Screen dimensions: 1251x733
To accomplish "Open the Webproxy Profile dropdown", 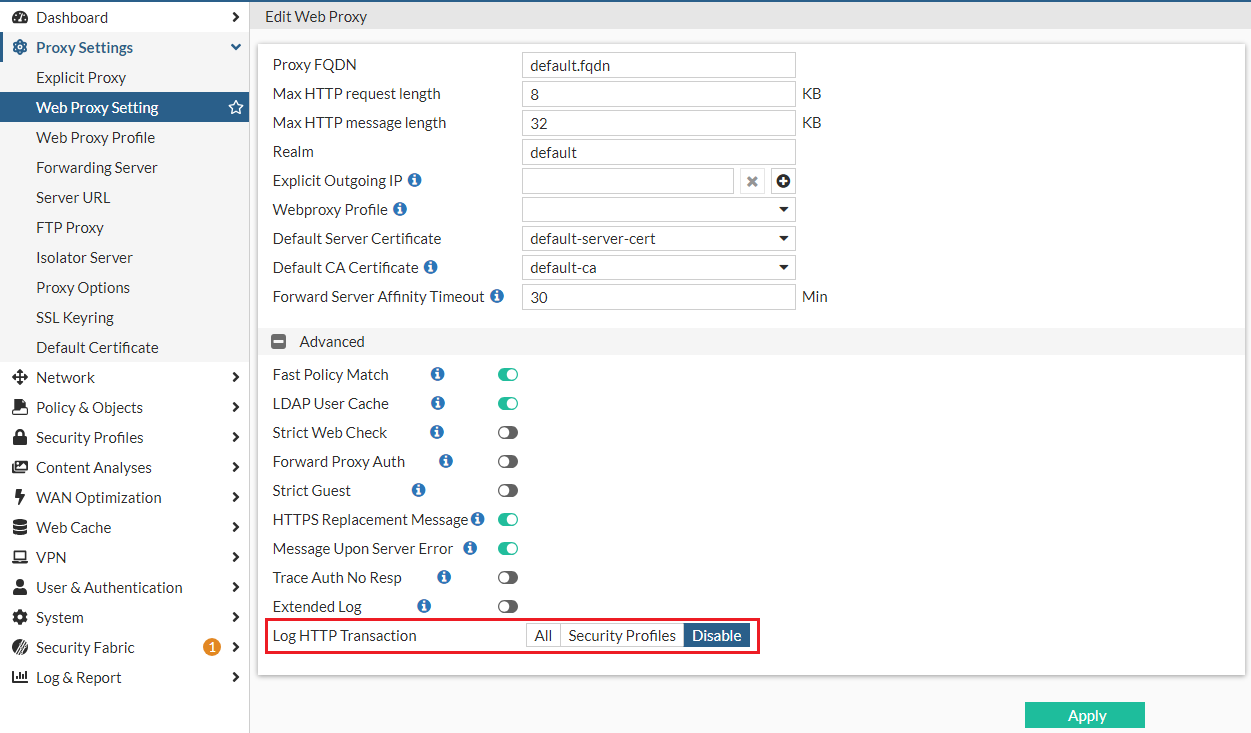I will coord(658,210).
